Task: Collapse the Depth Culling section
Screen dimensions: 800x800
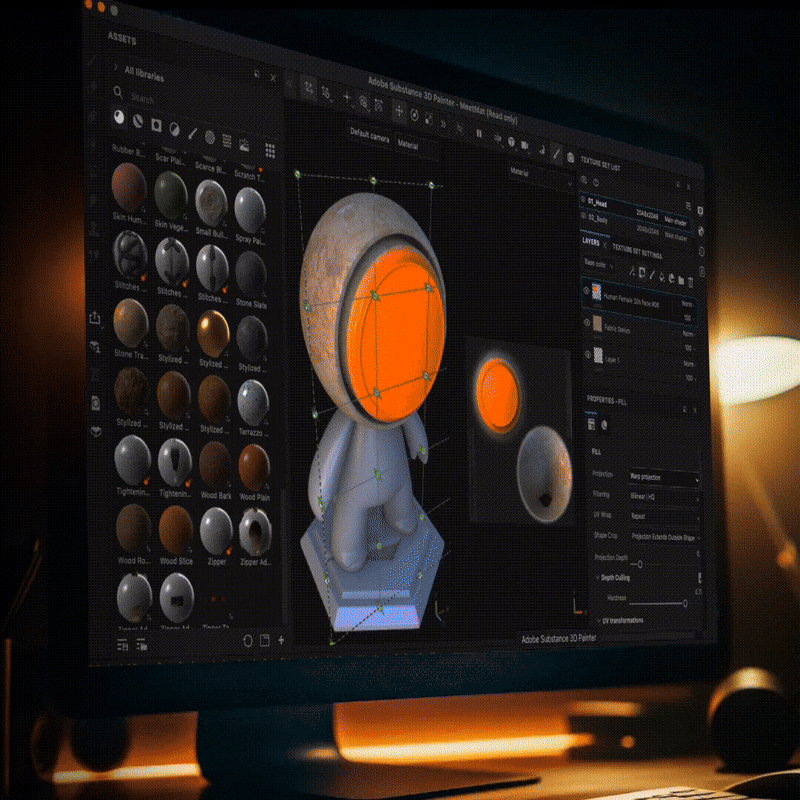Action: (597, 578)
